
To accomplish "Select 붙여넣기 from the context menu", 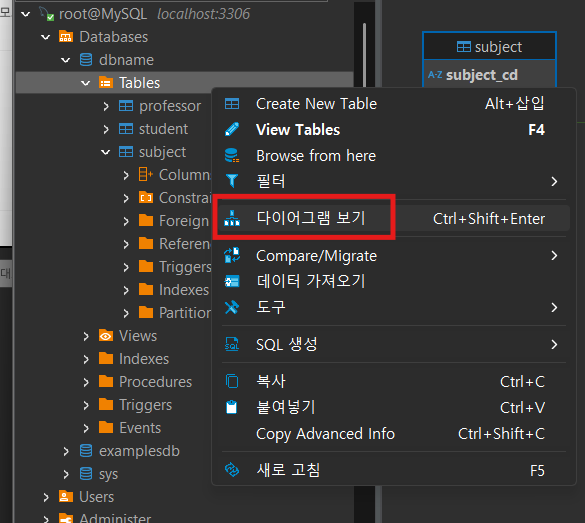I will point(394,407).
